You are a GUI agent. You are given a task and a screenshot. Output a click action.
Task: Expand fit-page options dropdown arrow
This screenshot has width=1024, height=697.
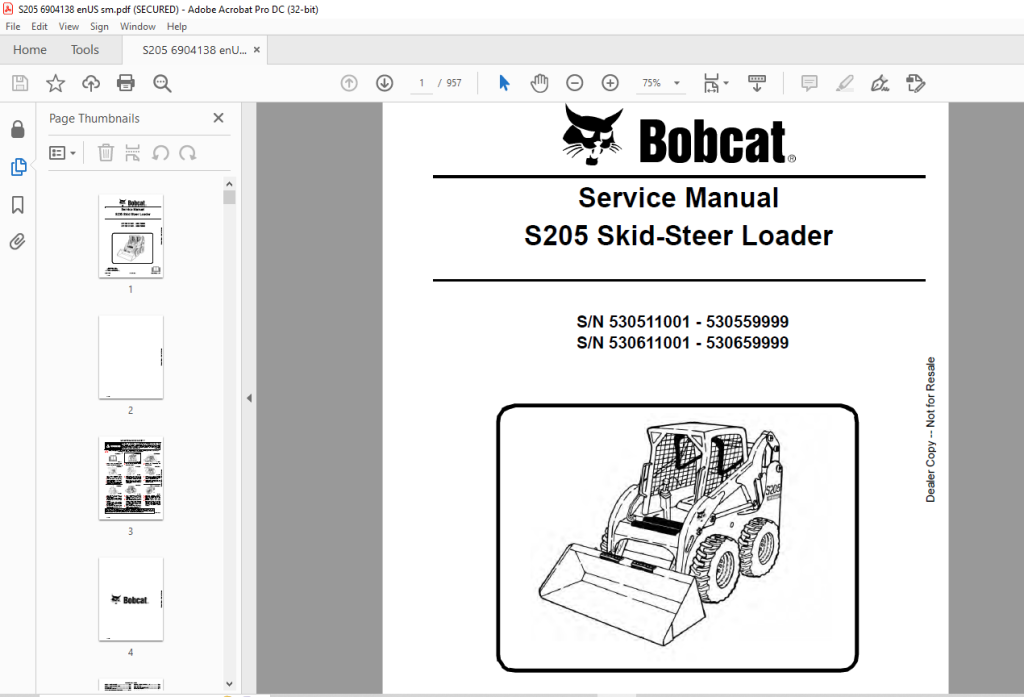click(x=726, y=83)
